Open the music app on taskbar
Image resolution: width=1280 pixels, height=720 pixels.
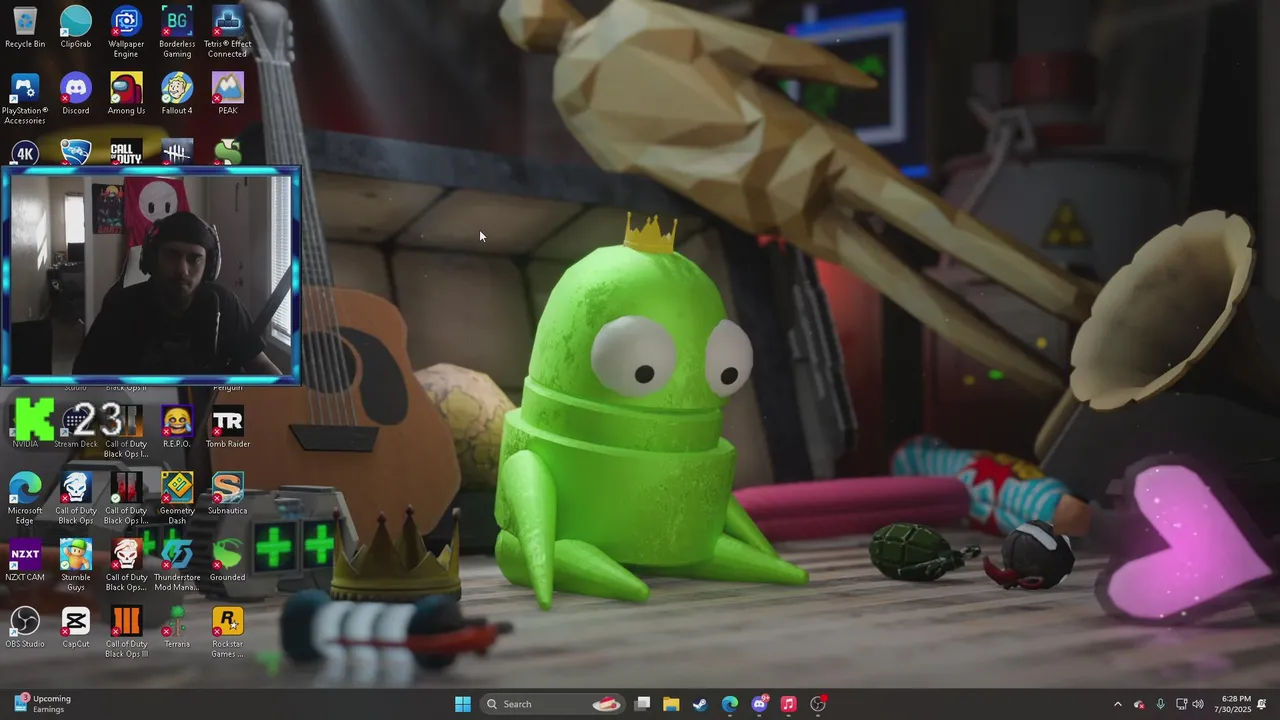pos(788,704)
